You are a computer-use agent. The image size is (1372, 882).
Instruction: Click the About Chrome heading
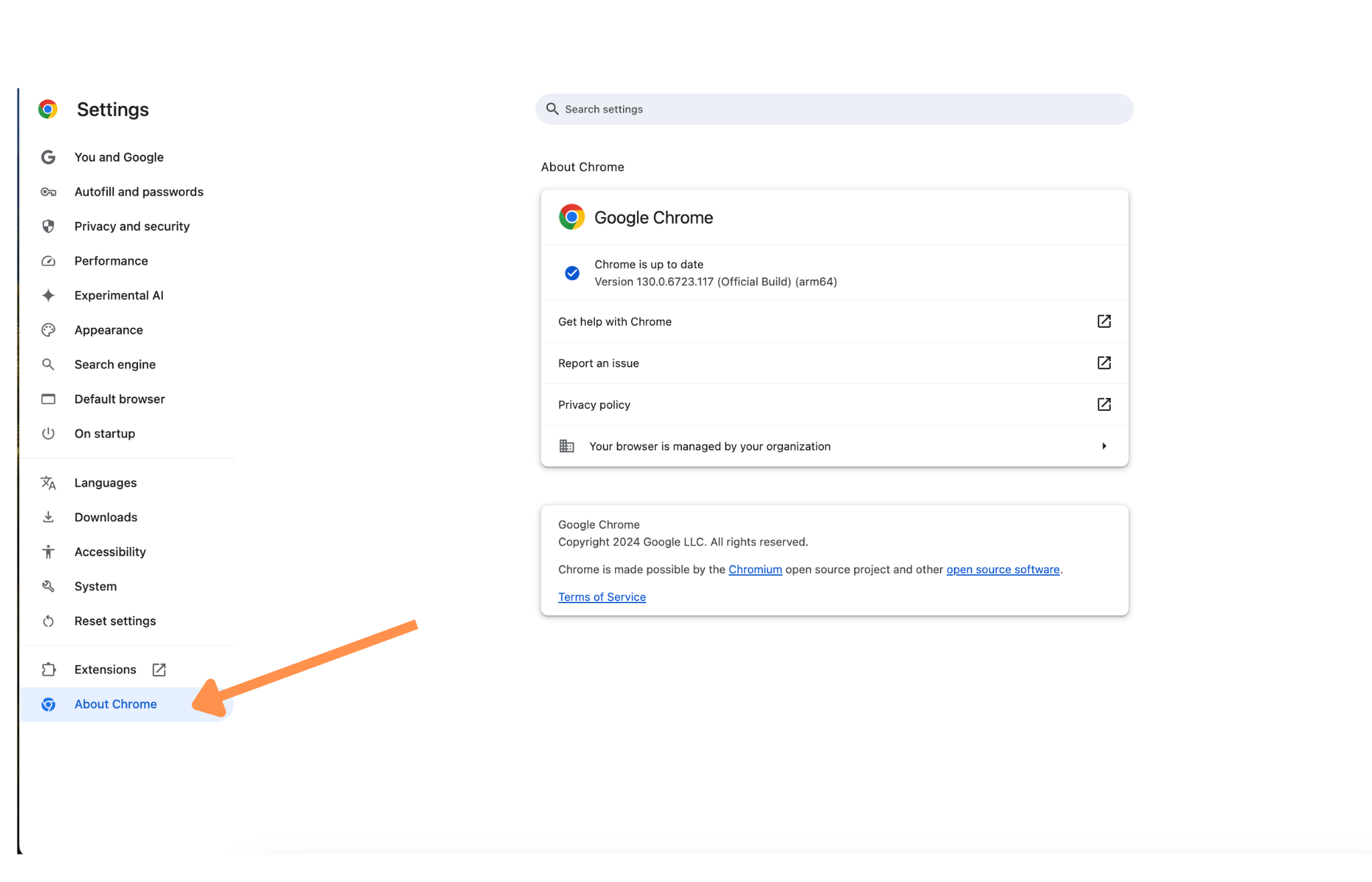[x=582, y=167]
